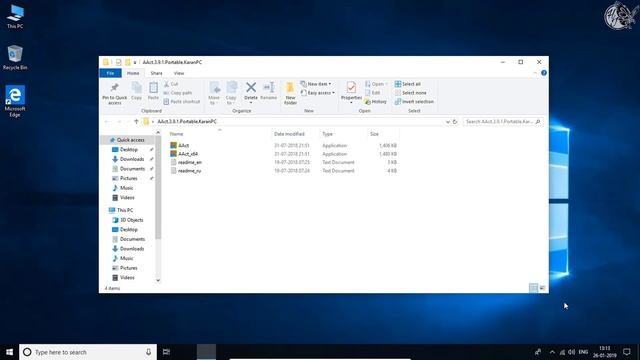Switch to the Share ribbon tab
Screen dimensions: 640x360
(156, 73)
